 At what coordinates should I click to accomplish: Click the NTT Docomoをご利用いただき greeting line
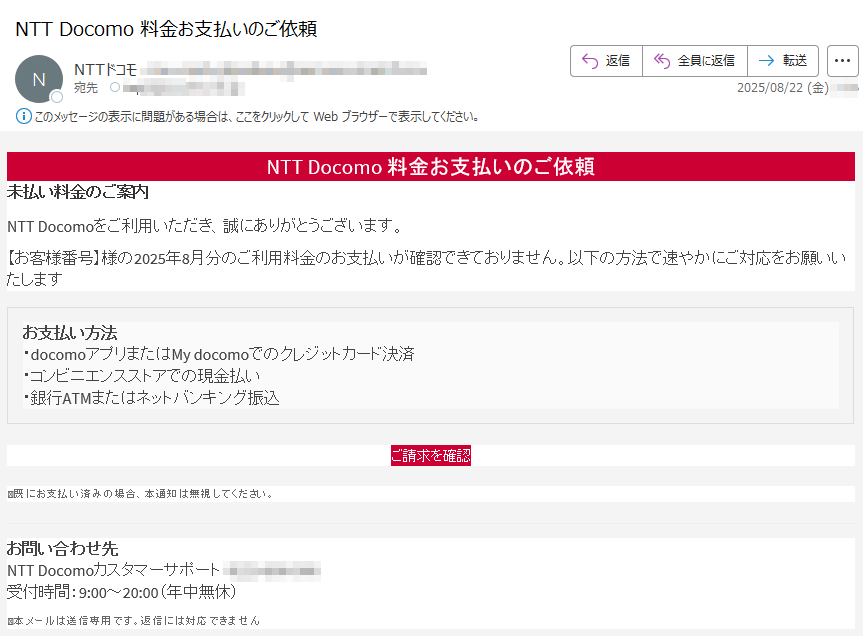point(205,226)
